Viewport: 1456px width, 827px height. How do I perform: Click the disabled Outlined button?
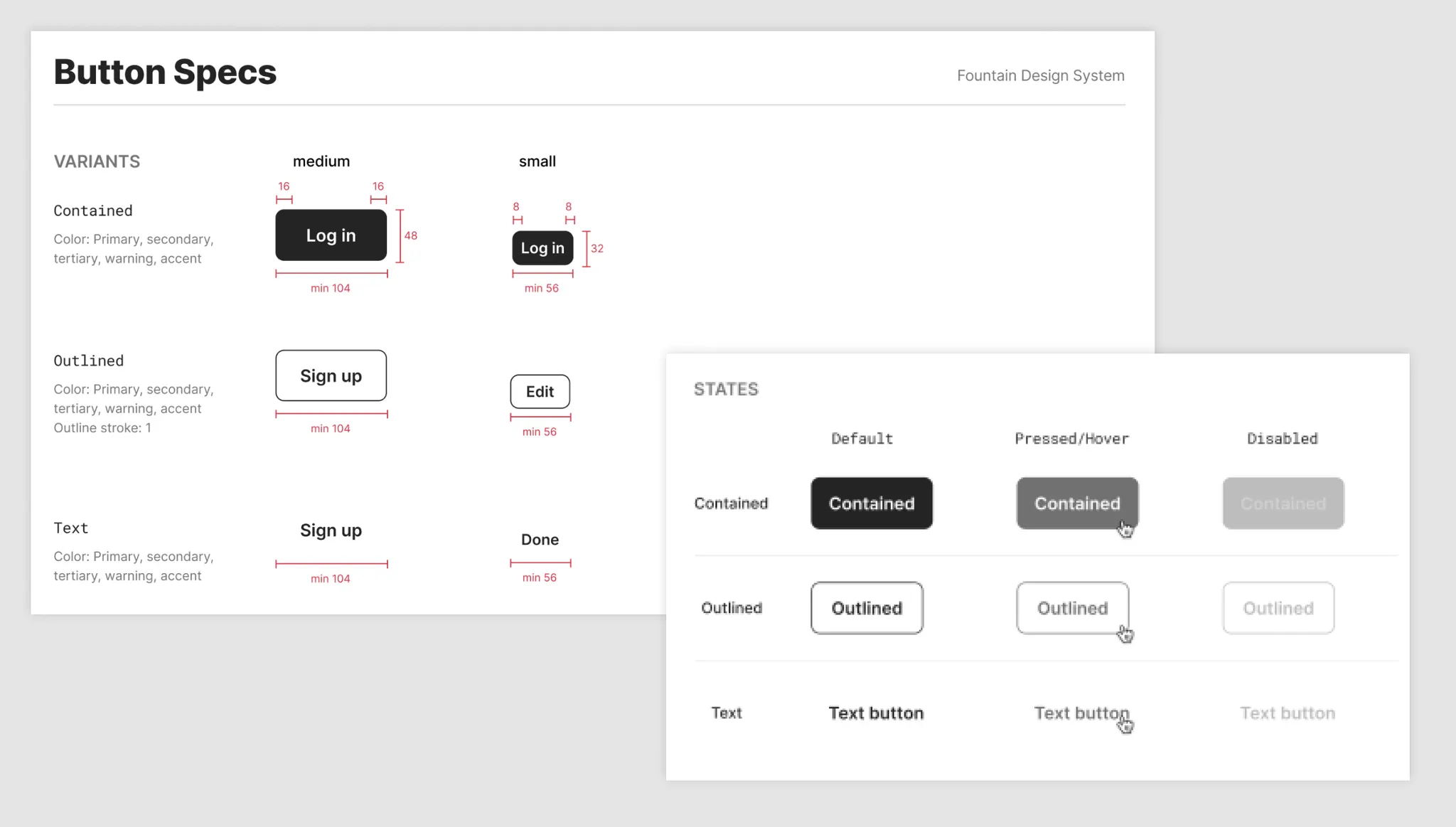click(x=1278, y=609)
